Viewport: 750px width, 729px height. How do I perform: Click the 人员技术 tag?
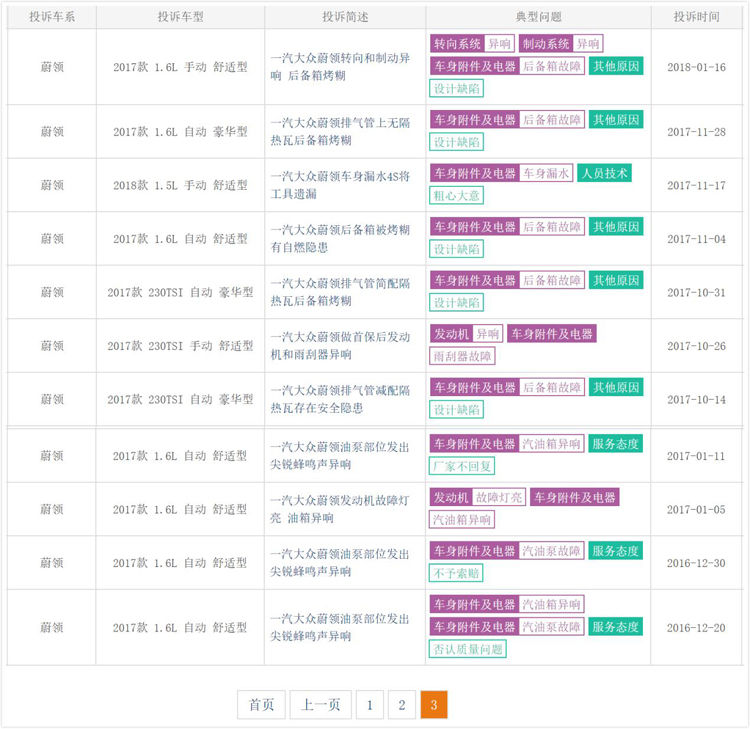(x=605, y=173)
